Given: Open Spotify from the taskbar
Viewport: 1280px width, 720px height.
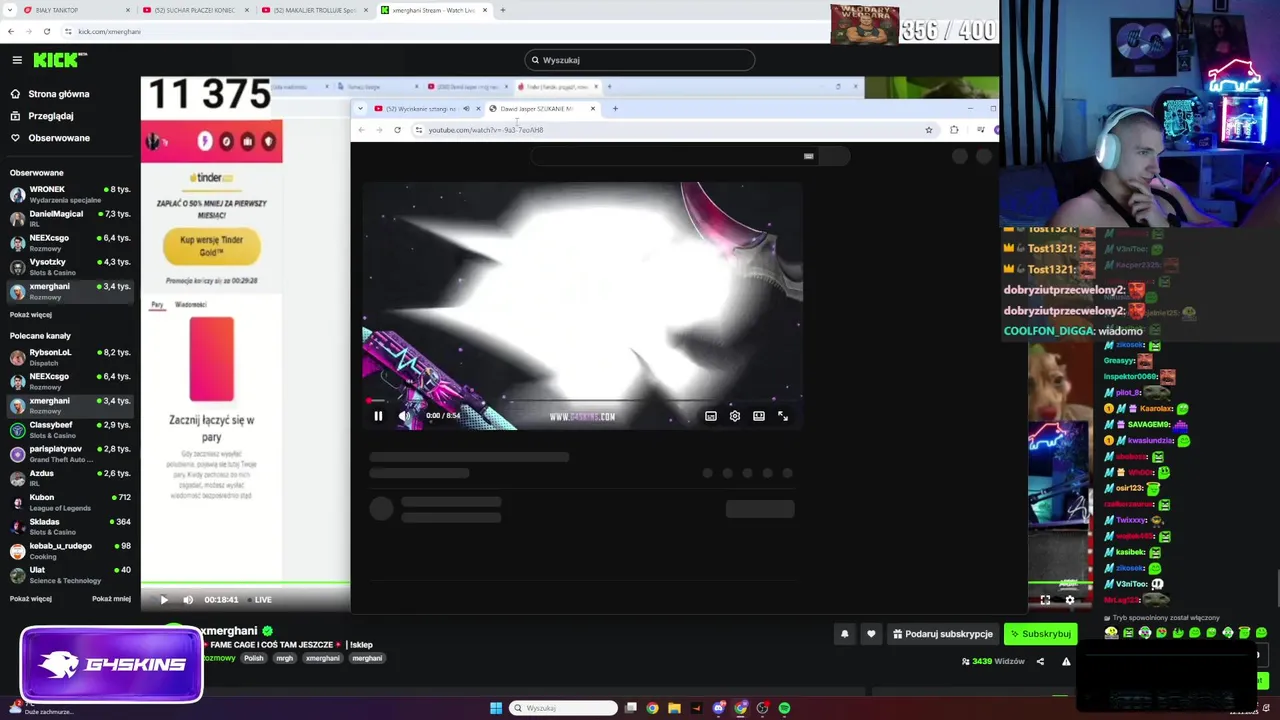Looking at the screenshot, I should 784,708.
